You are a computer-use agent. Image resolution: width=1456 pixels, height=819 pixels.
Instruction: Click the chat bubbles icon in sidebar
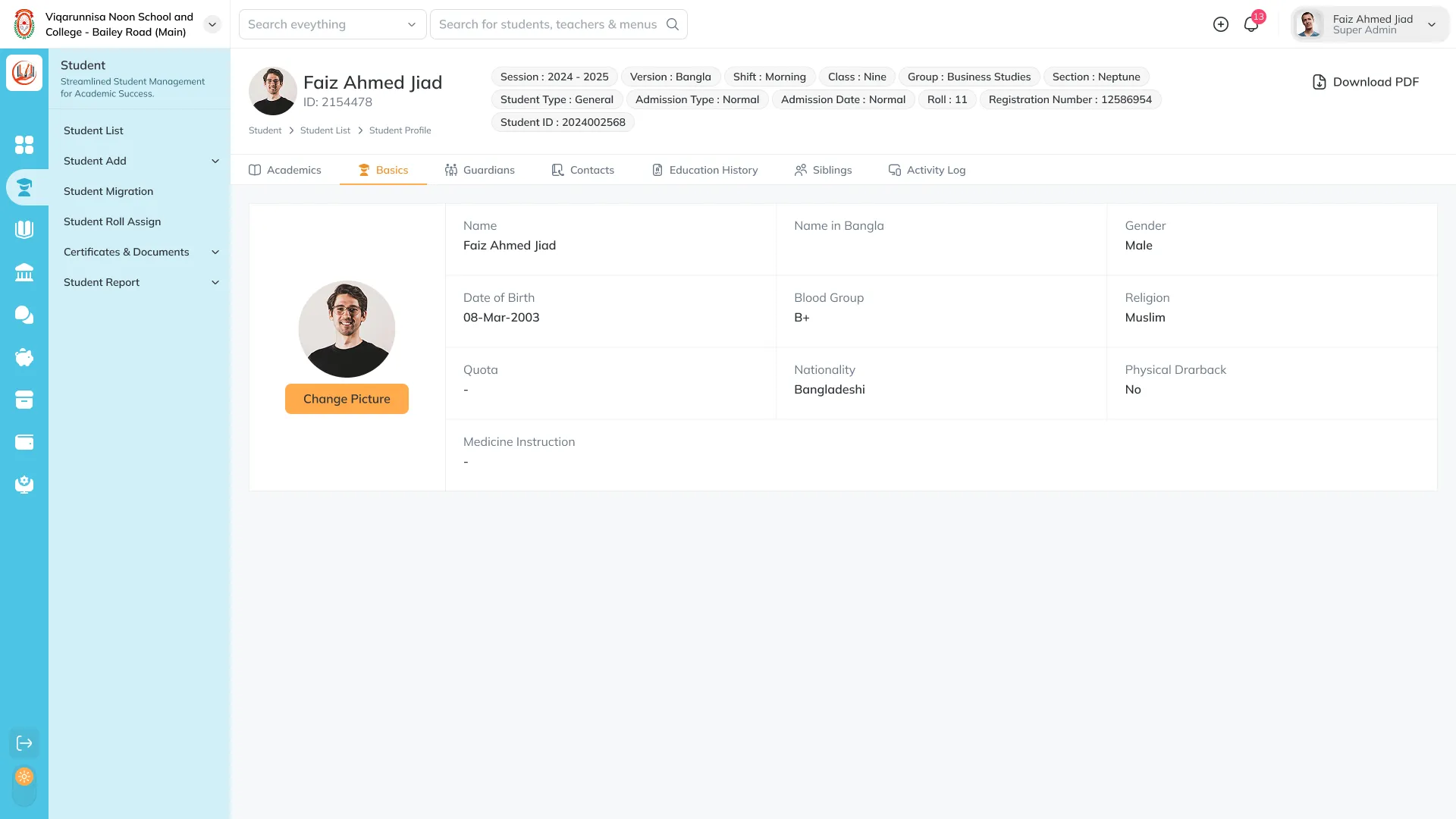point(24,315)
